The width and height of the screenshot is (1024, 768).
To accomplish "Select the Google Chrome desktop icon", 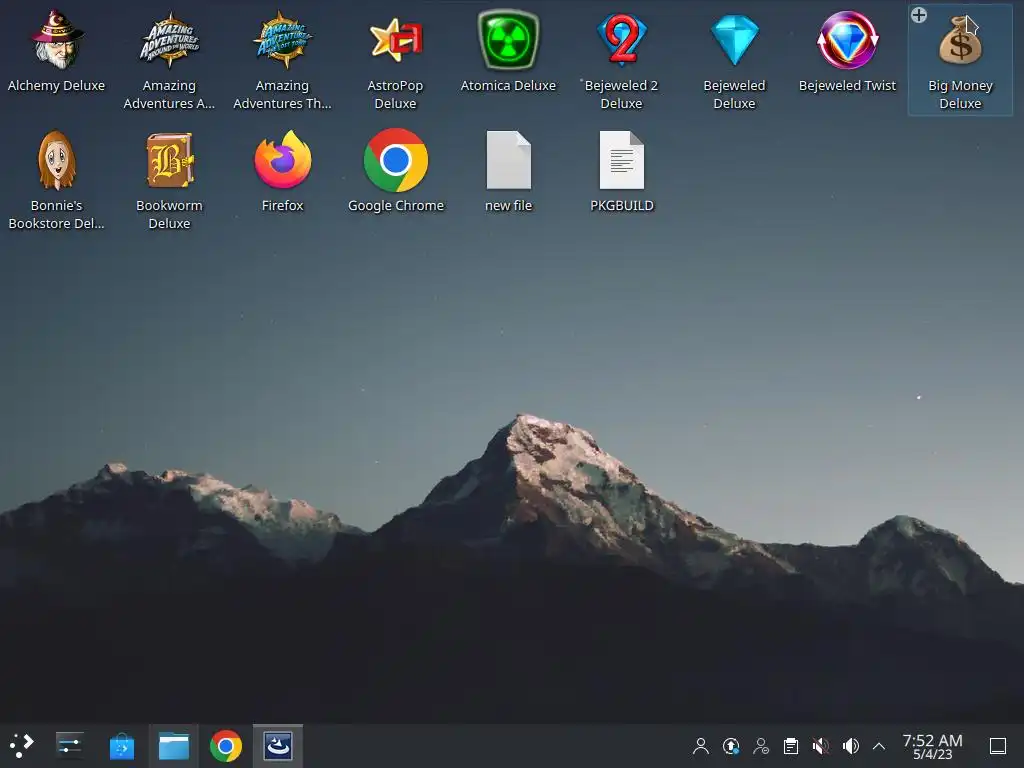I will click(396, 161).
